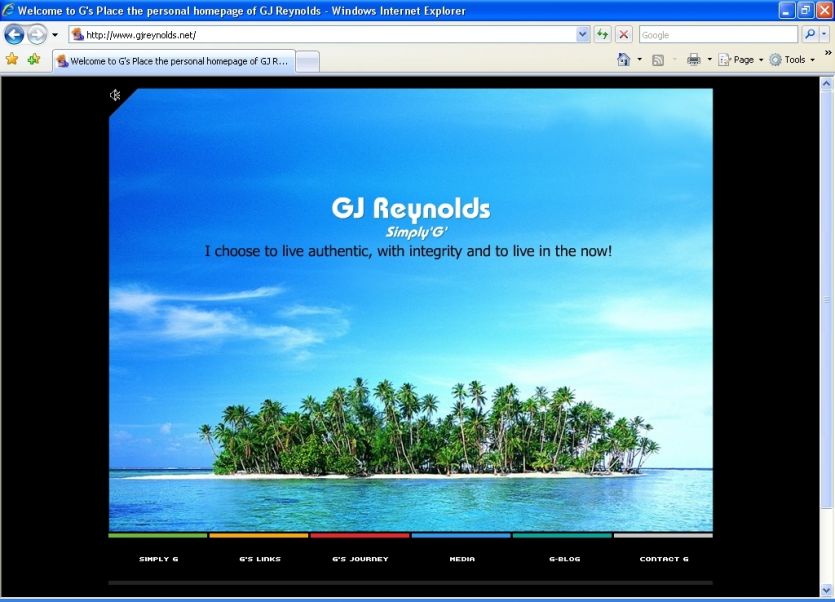Click in the Google search field
The height and width of the screenshot is (602, 835).
pos(718,34)
